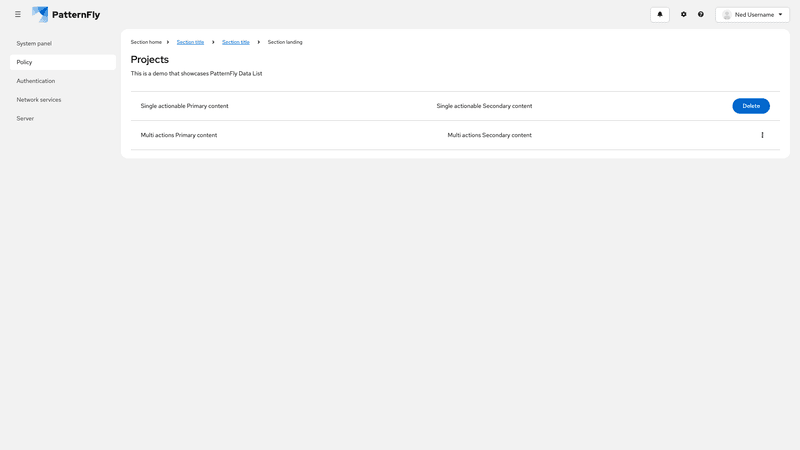Select Policy in the sidebar
The height and width of the screenshot is (450, 800).
(x=25, y=62)
